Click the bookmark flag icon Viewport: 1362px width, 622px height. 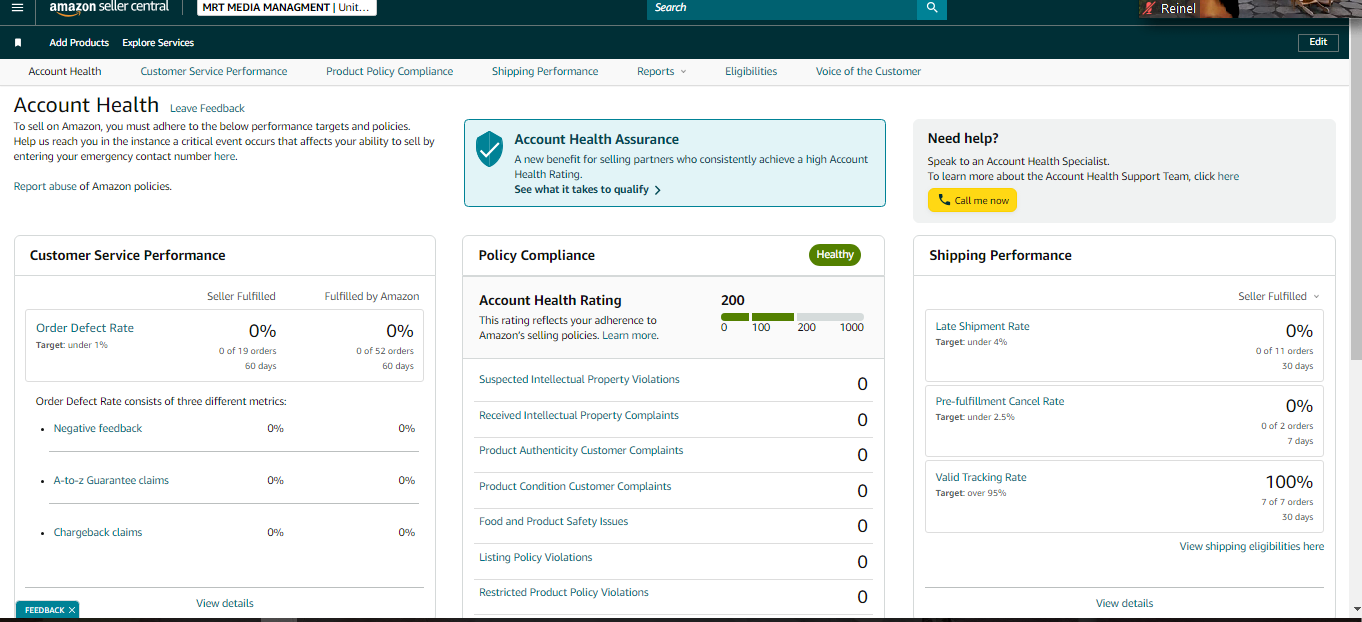point(18,43)
